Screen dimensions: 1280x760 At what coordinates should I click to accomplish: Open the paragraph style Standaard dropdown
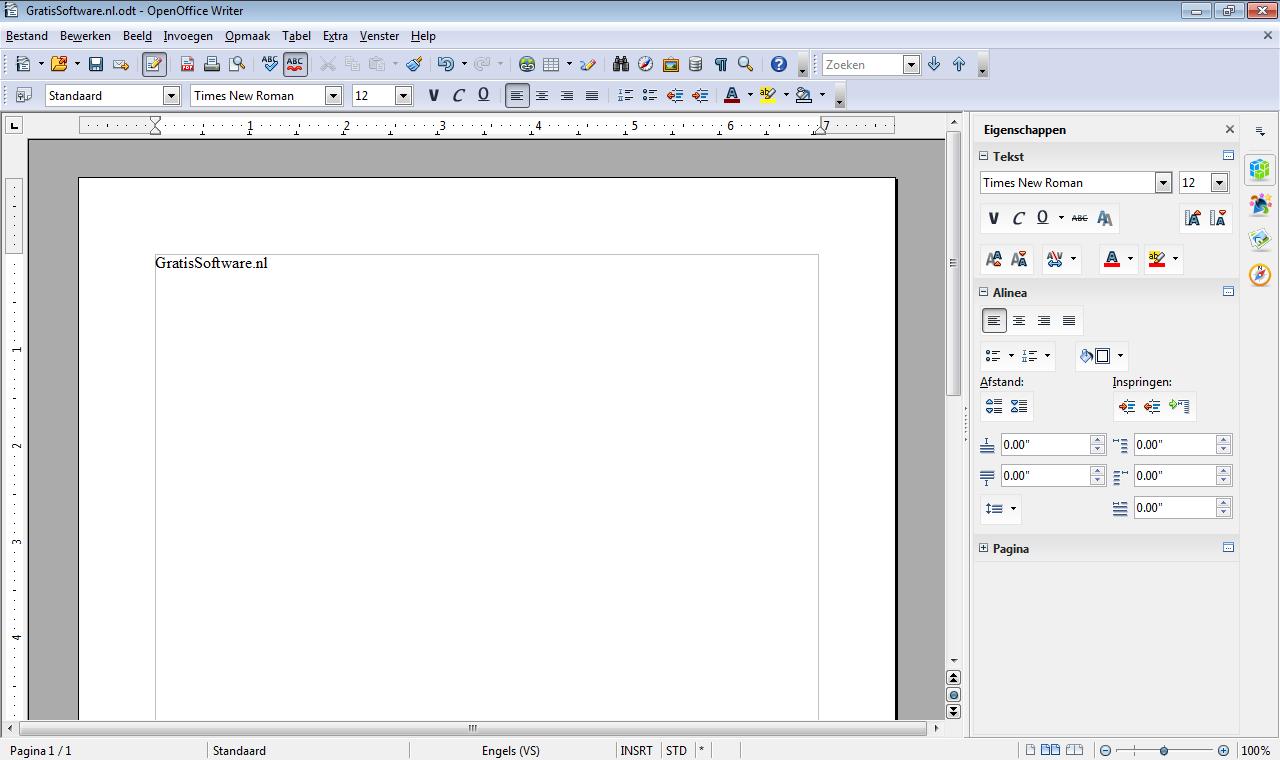171,96
